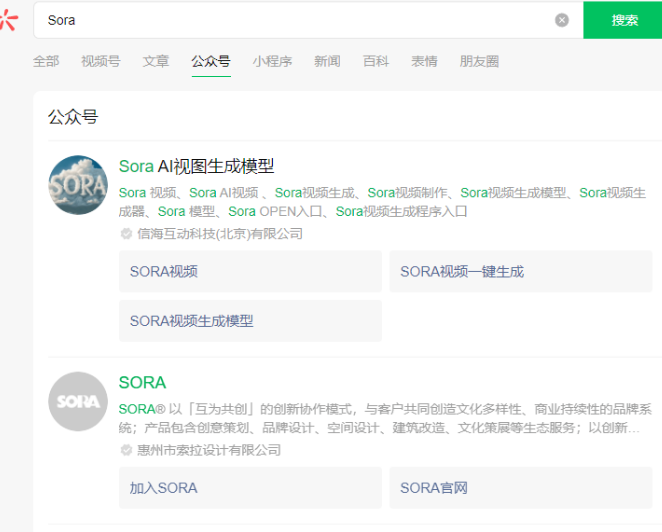Screen dimensions: 662x532
Task: Open the SORA官网 button
Action: 521,488
